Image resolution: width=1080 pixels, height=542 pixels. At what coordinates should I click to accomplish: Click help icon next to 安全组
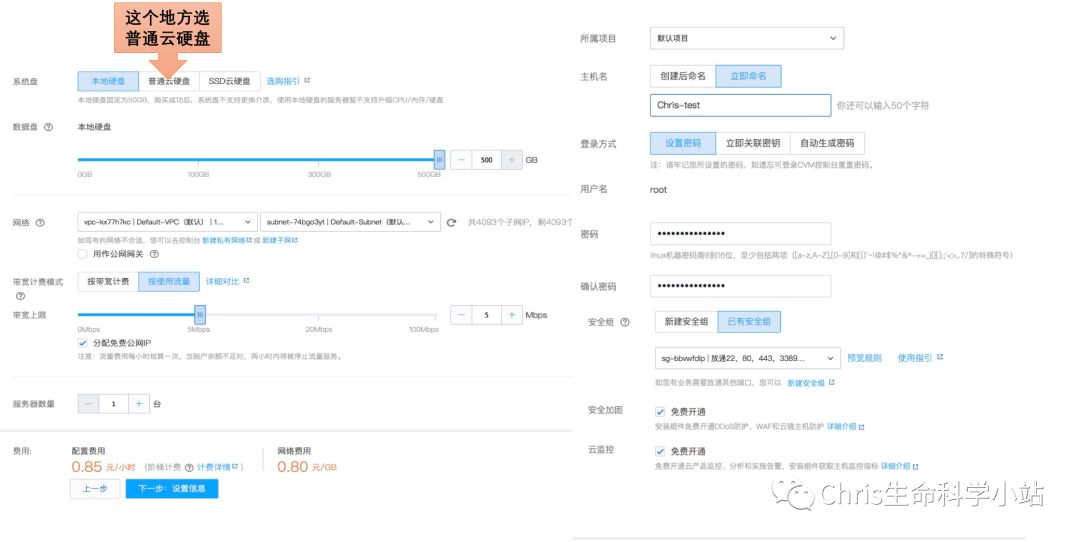click(x=625, y=322)
